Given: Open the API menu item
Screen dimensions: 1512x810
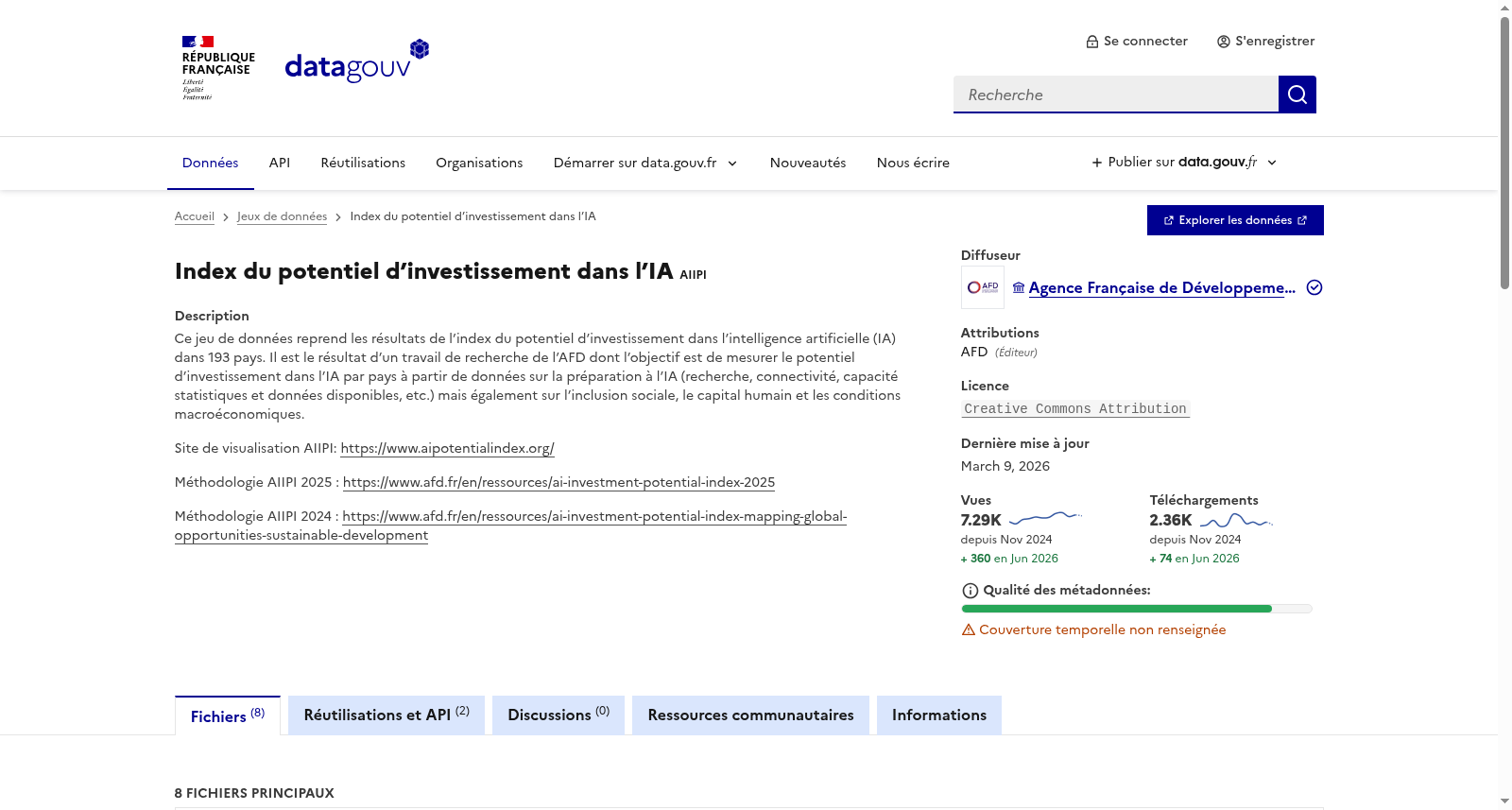Looking at the screenshot, I should [x=280, y=163].
